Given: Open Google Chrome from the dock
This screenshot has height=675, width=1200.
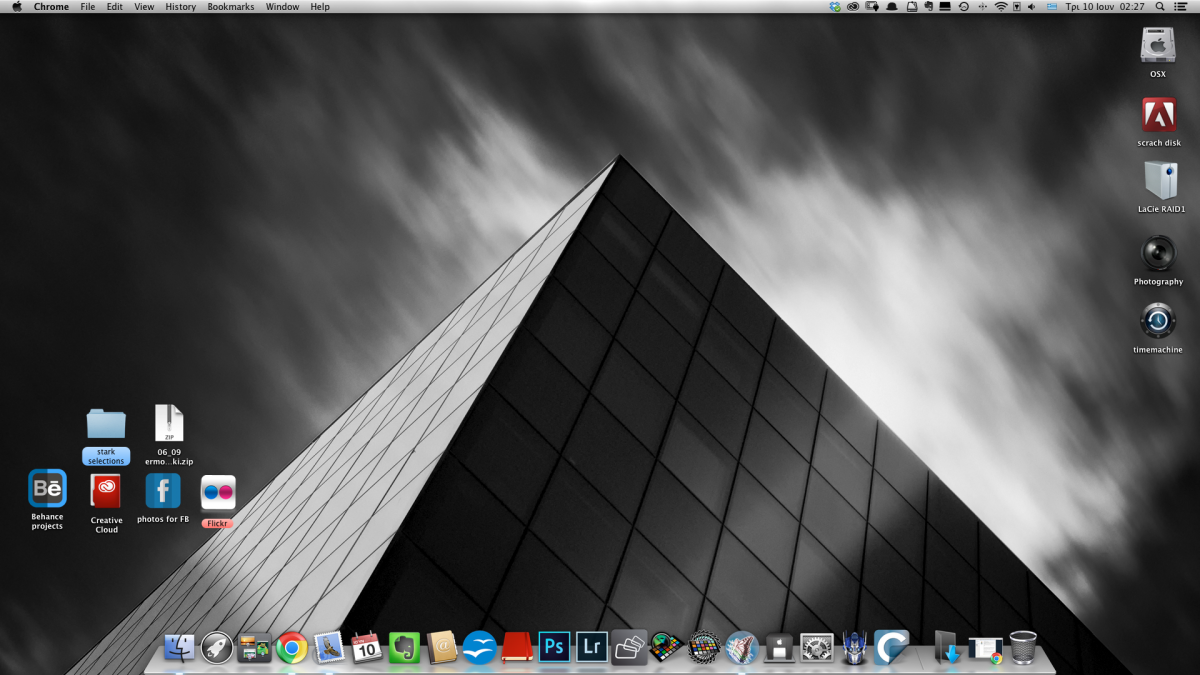Looking at the screenshot, I should coord(292,648).
